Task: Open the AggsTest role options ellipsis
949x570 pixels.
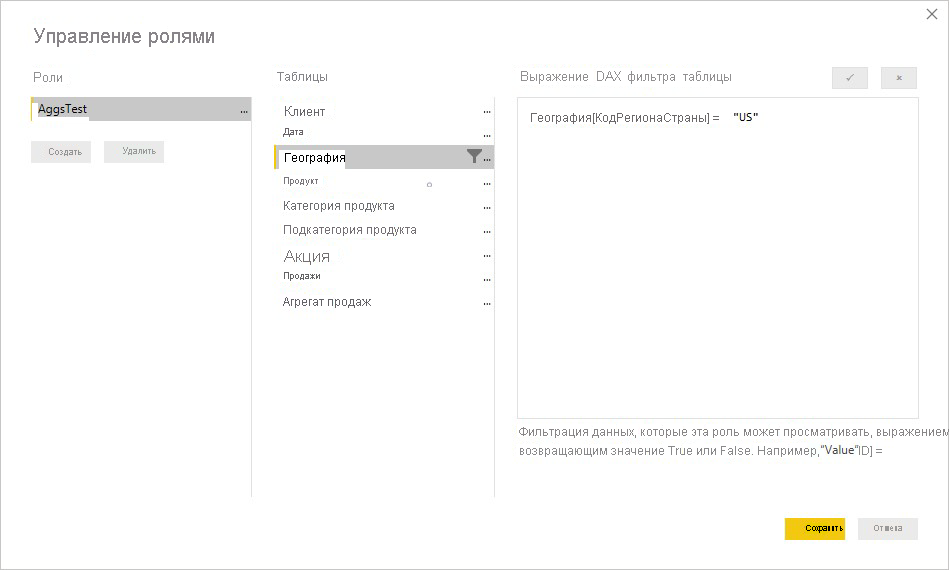Action: (243, 112)
